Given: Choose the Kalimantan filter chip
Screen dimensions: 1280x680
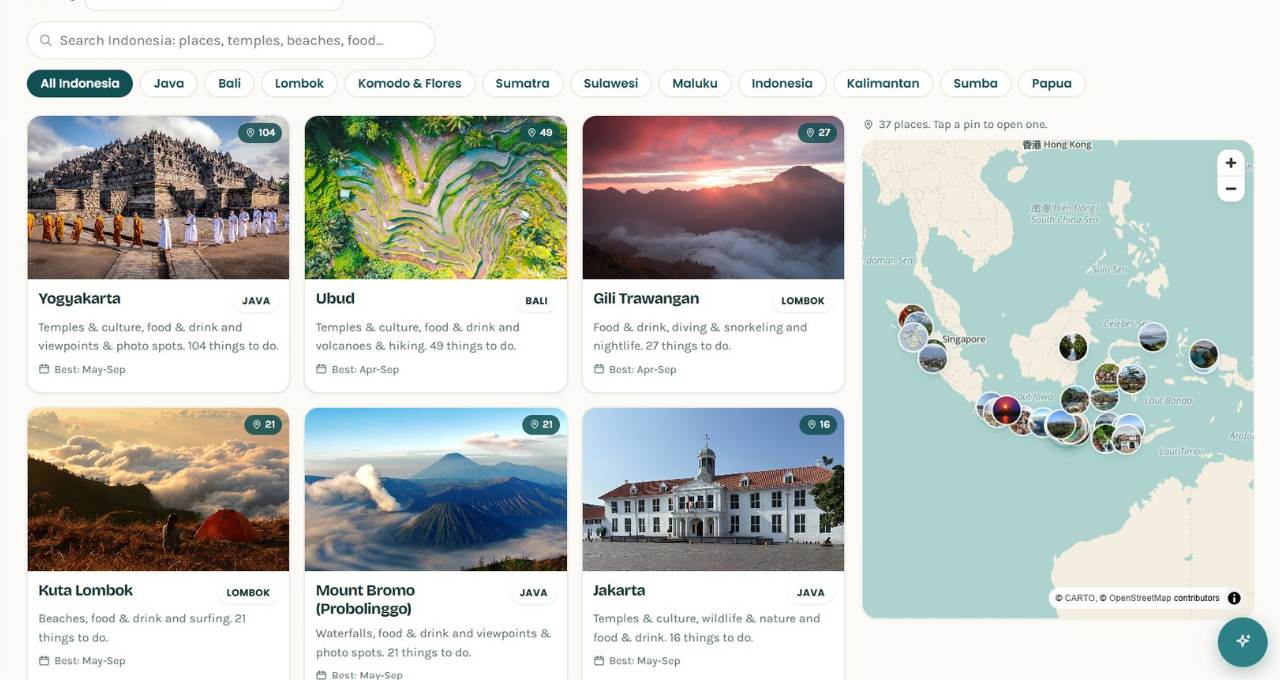Looking at the screenshot, I should click(x=883, y=83).
